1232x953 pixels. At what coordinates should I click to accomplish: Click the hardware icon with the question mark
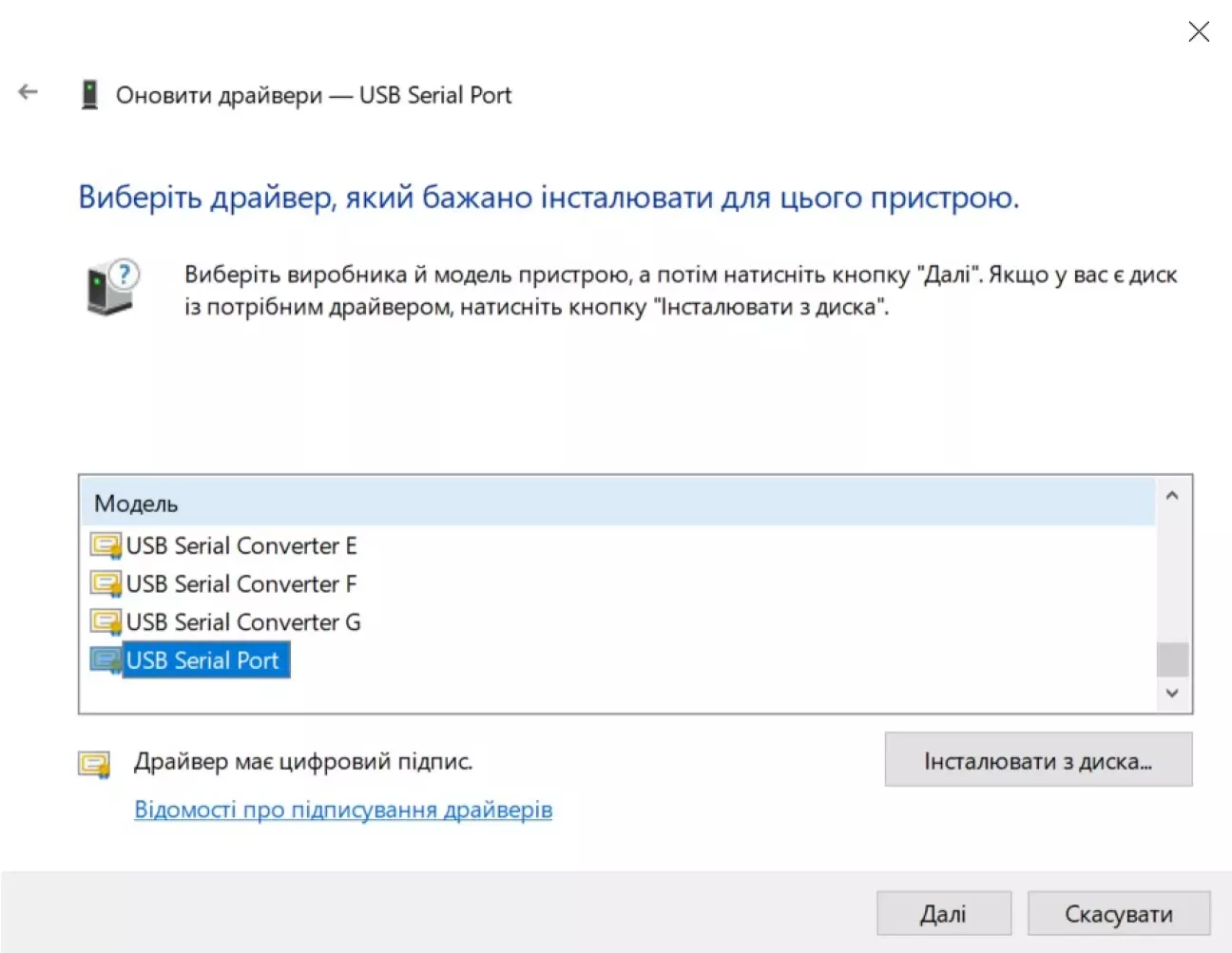click(x=111, y=287)
